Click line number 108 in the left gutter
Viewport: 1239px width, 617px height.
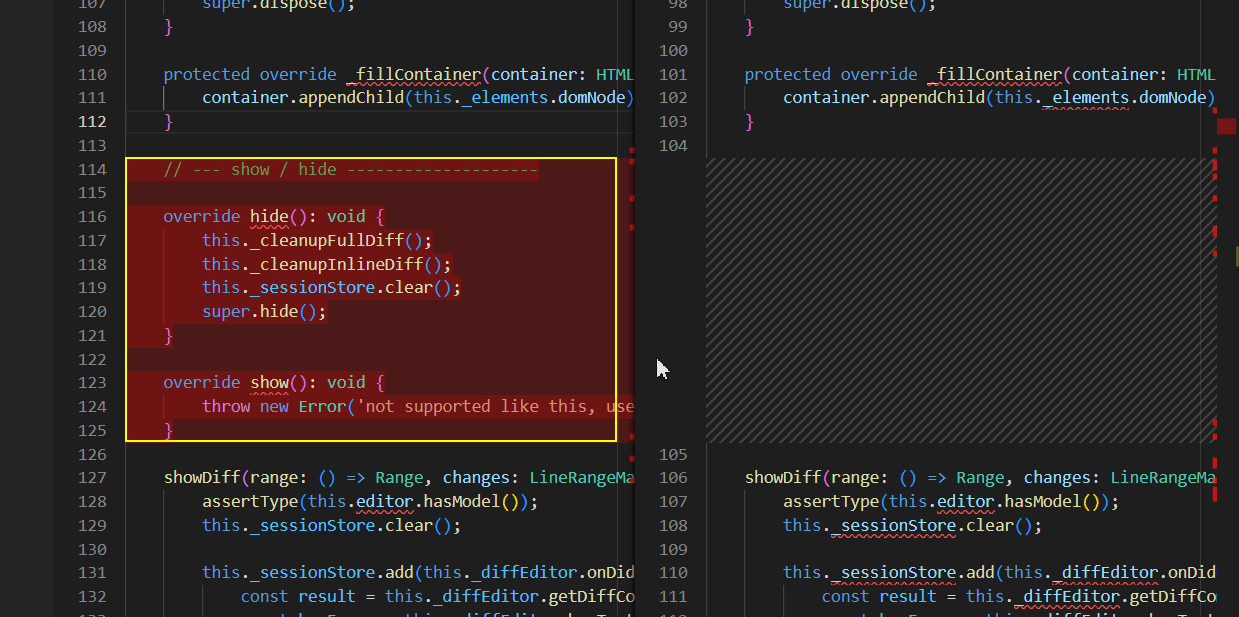pyautogui.click(x=92, y=26)
